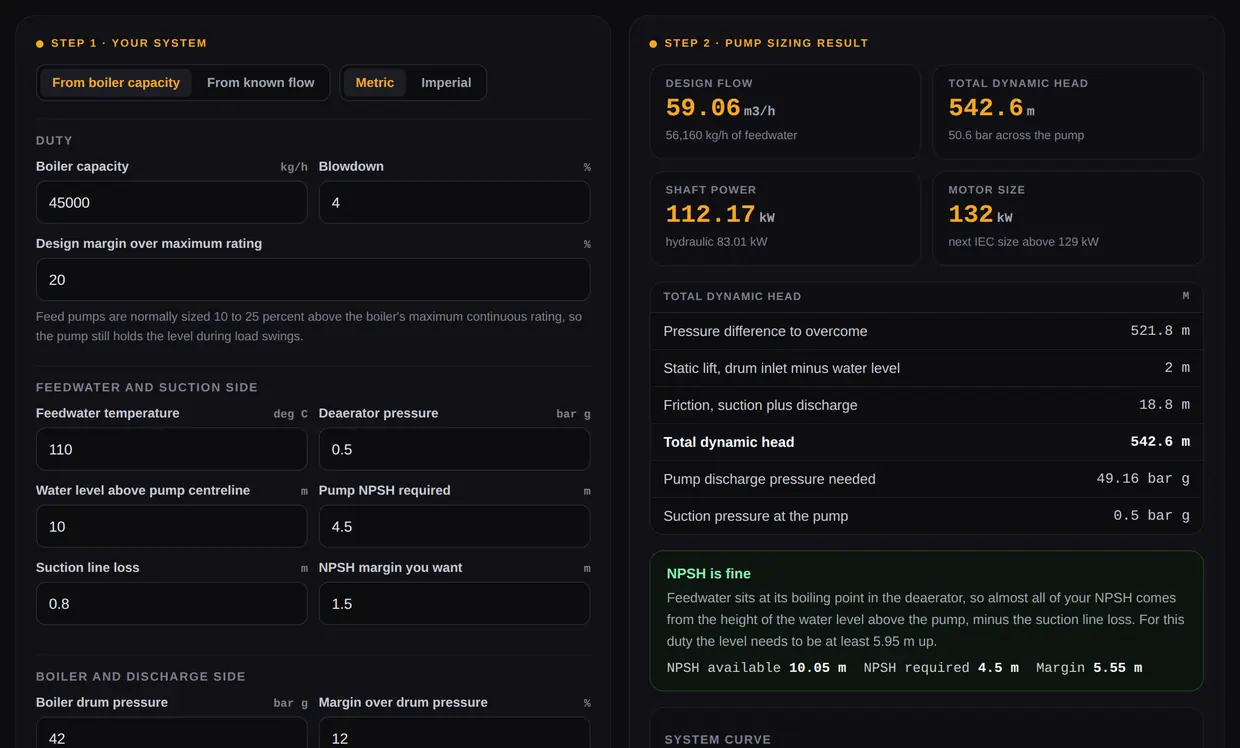Select the 521.8 m value
This screenshot has height=748, width=1240.
point(1160,331)
